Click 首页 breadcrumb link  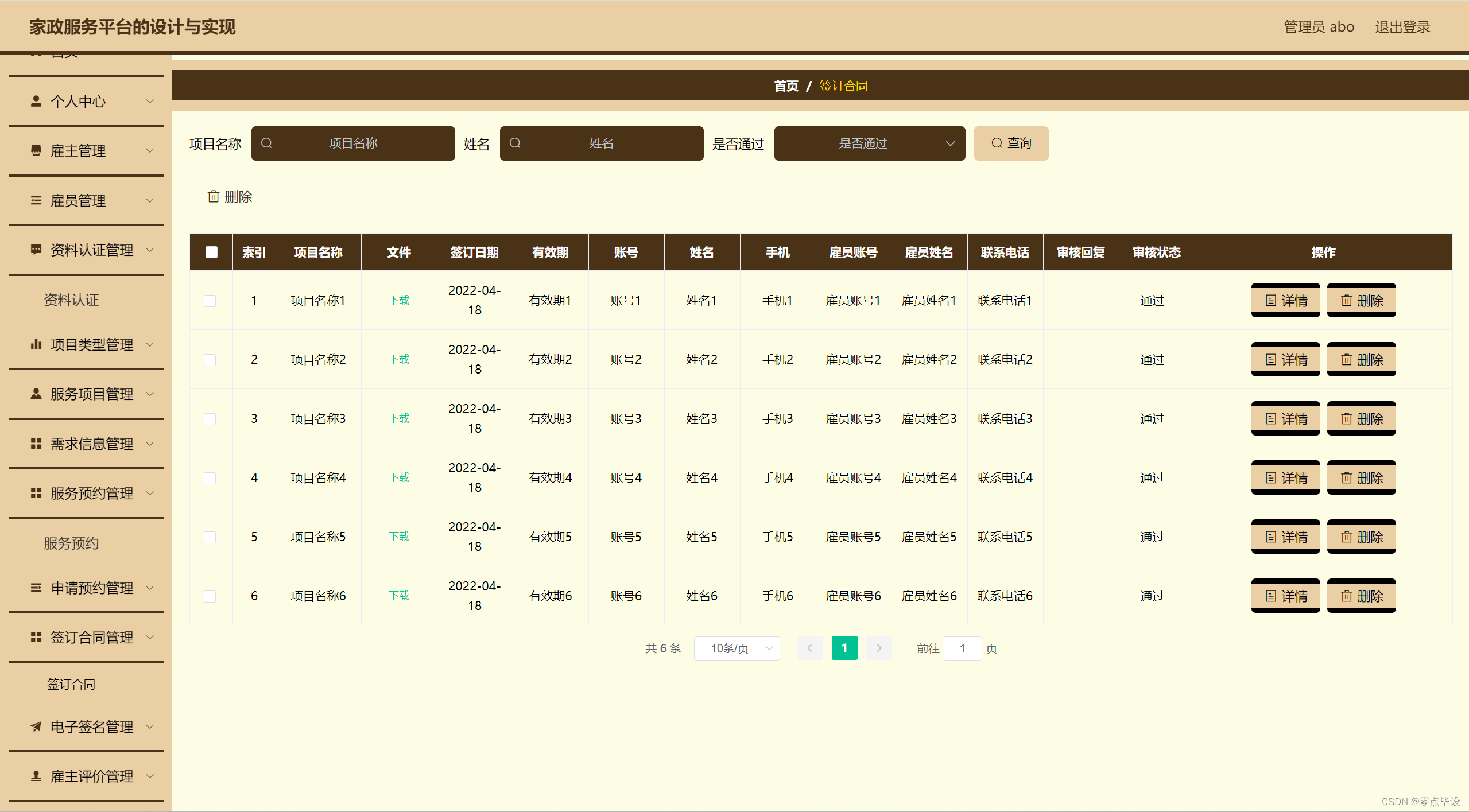[786, 86]
